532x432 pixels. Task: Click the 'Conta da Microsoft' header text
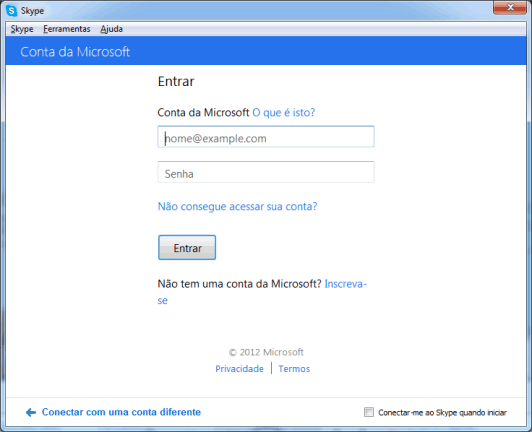click(75, 52)
